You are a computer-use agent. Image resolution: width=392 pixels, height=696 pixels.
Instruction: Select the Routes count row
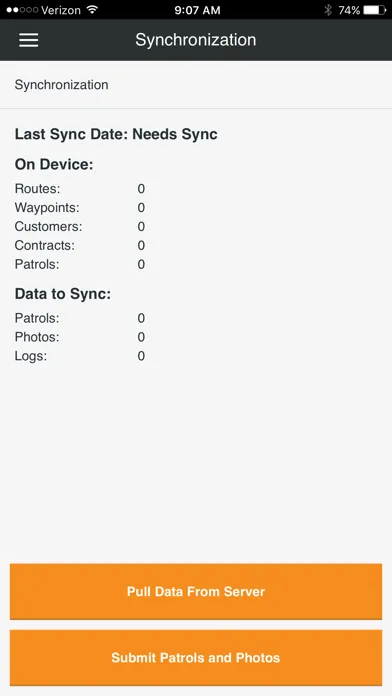80,189
